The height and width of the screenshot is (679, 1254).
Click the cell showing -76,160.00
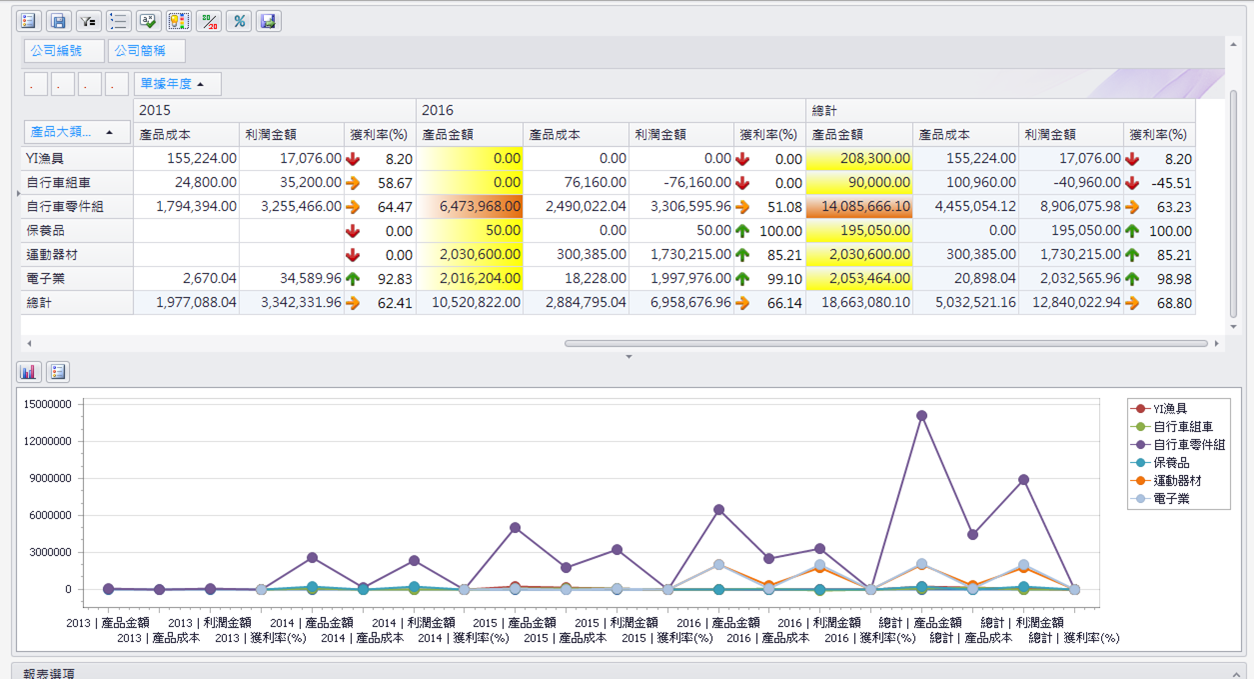[x=681, y=182]
